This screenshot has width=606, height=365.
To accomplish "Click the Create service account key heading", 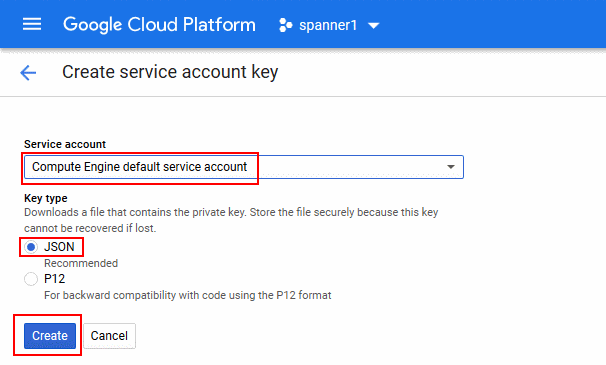I will [x=170, y=72].
